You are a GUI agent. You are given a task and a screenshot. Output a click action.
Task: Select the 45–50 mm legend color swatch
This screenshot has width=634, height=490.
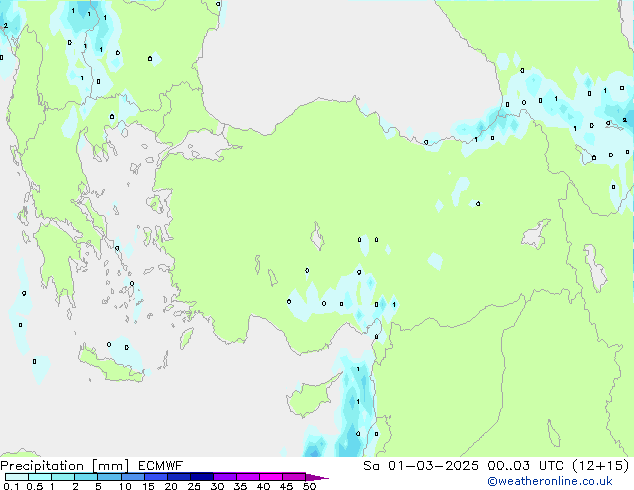pos(294,477)
